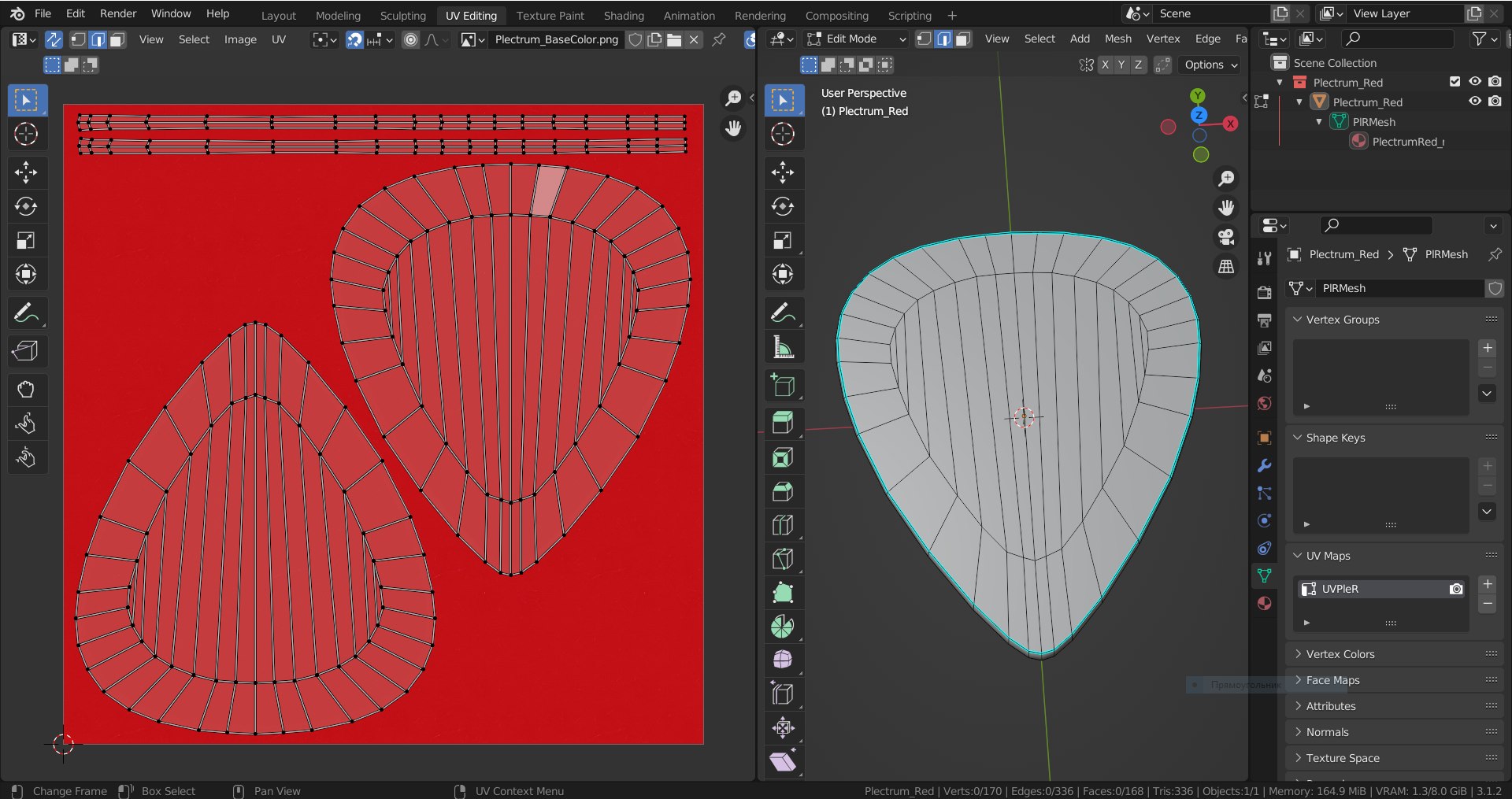The height and width of the screenshot is (799, 1512).
Task: Click the PIRMesh mesh name field
Action: pyautogui.click(x=1401, y=288)
